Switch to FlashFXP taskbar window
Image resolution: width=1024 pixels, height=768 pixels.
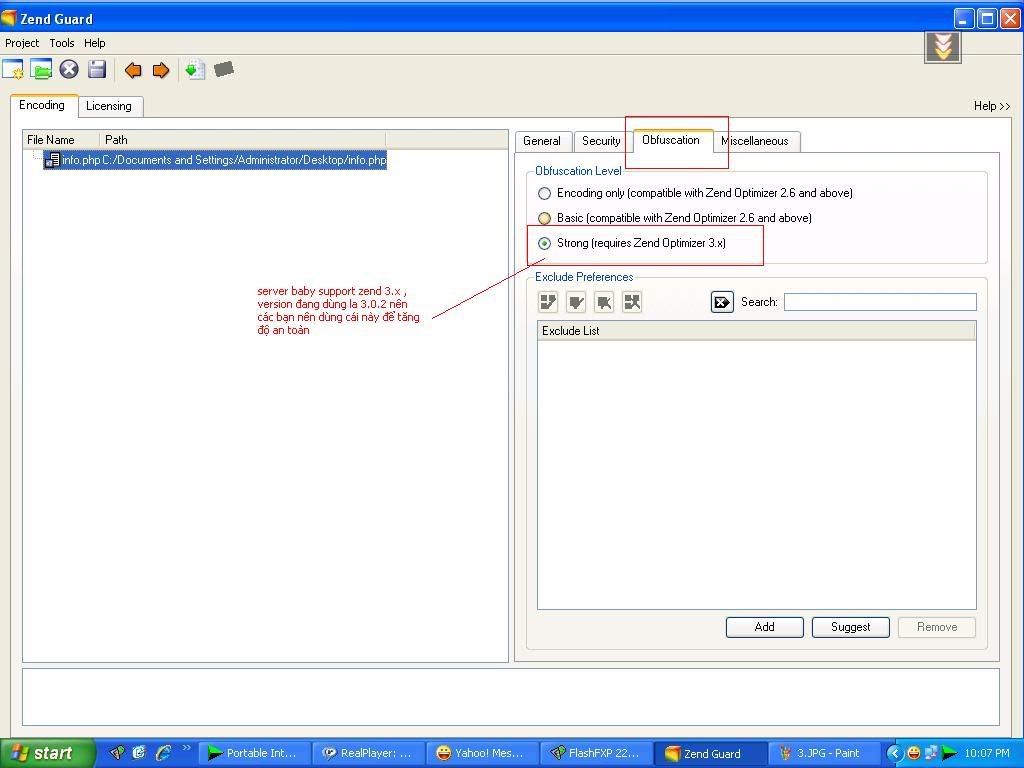[x=596, y=753]
